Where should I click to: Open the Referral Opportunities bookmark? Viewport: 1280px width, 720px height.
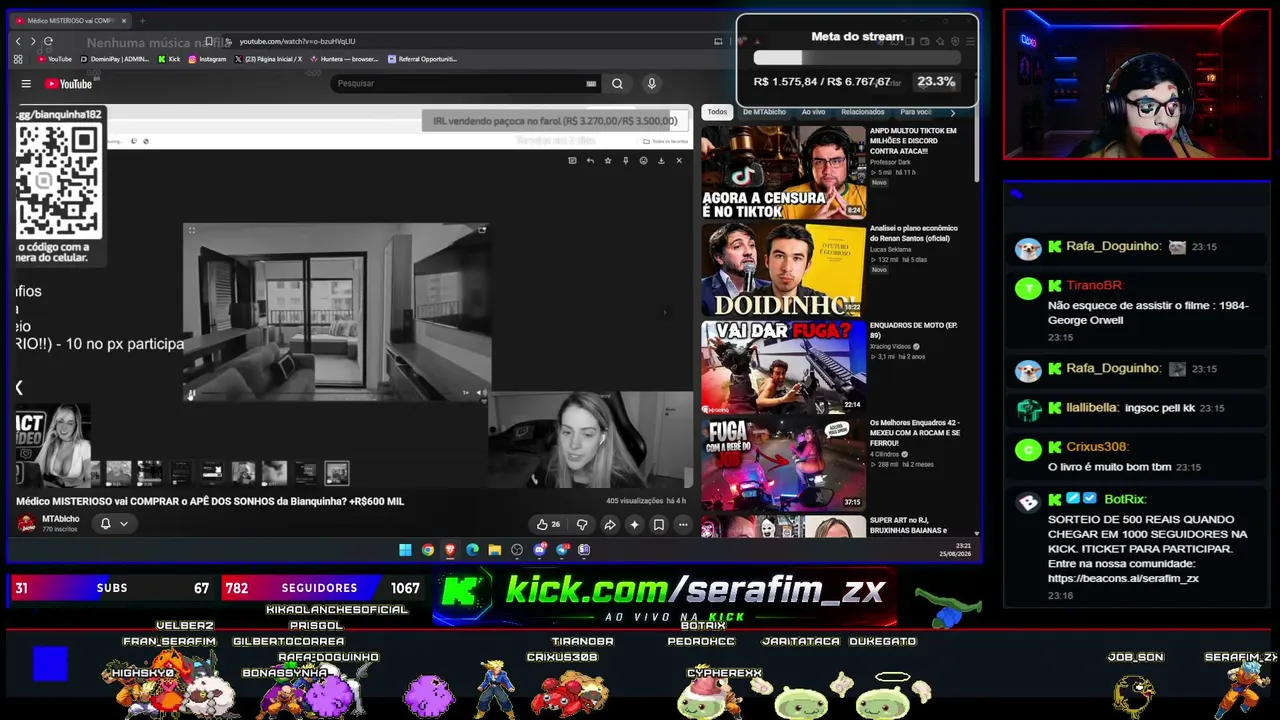(x=422, y=59)
